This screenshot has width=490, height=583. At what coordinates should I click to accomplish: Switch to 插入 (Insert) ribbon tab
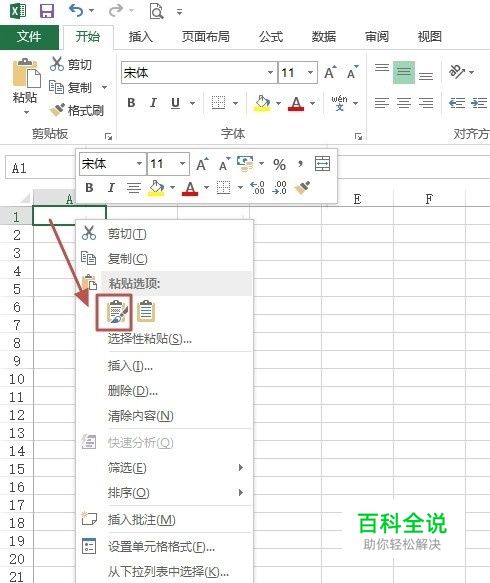coord(141,37)
